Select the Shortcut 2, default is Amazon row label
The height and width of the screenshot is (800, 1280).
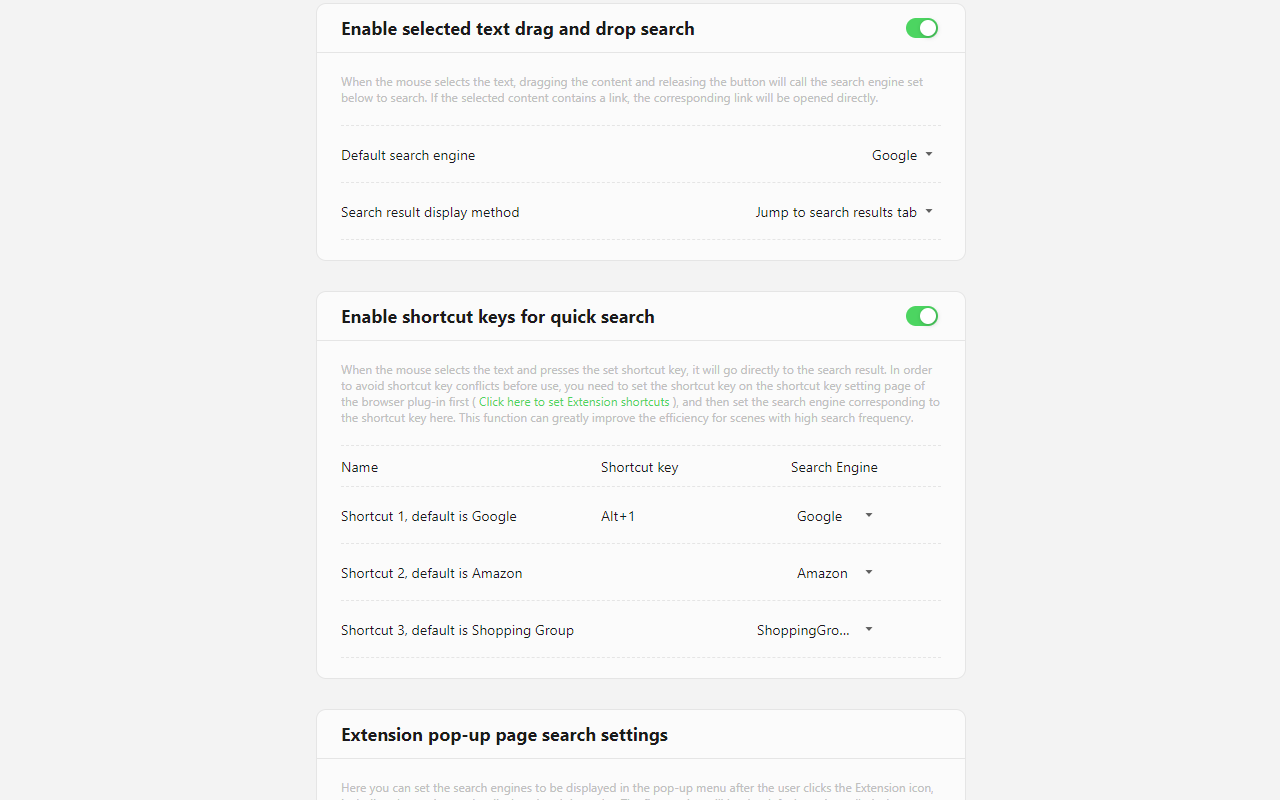[x=431, y=573]
